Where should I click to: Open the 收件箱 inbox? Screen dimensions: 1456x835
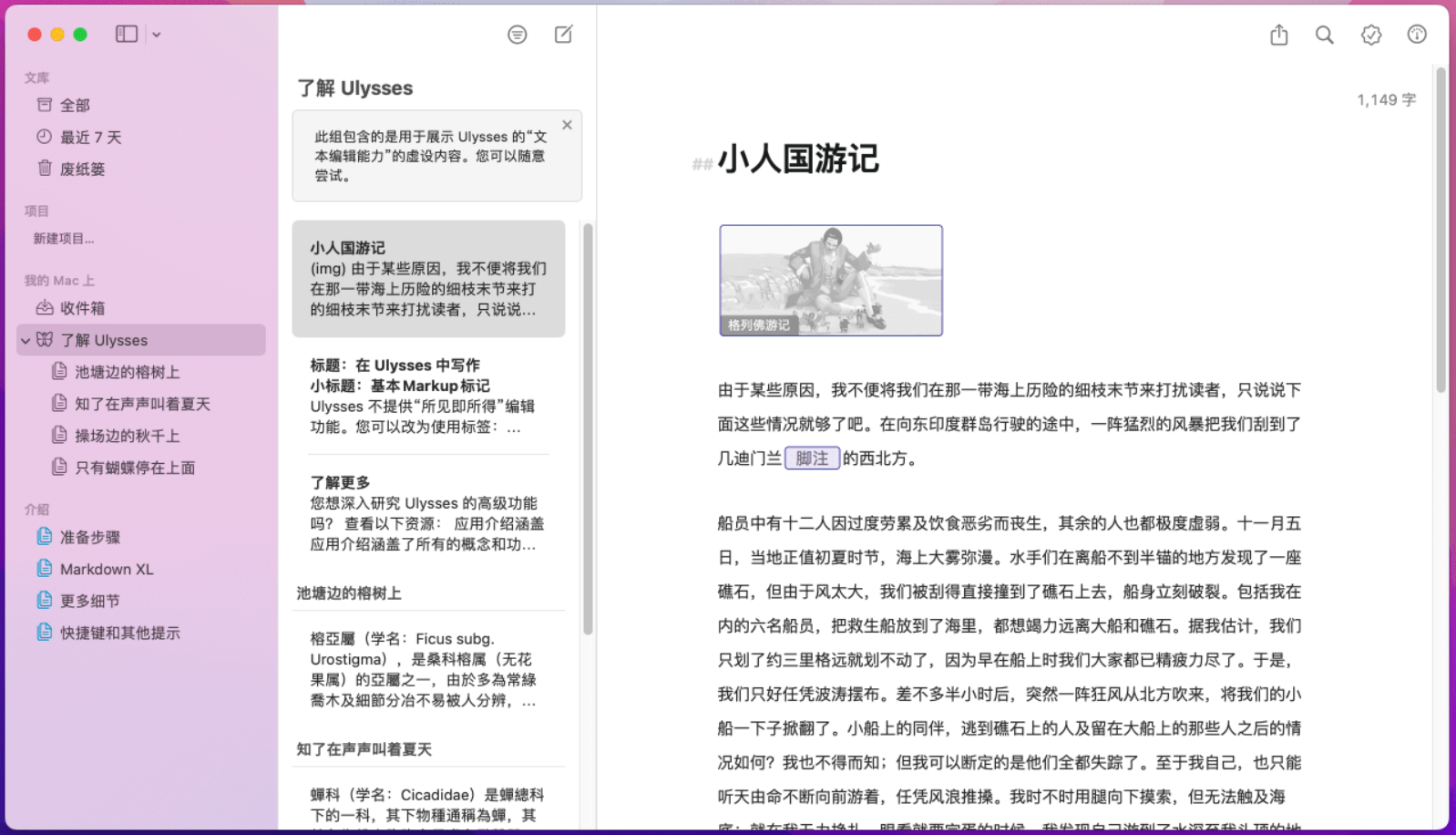141,308
